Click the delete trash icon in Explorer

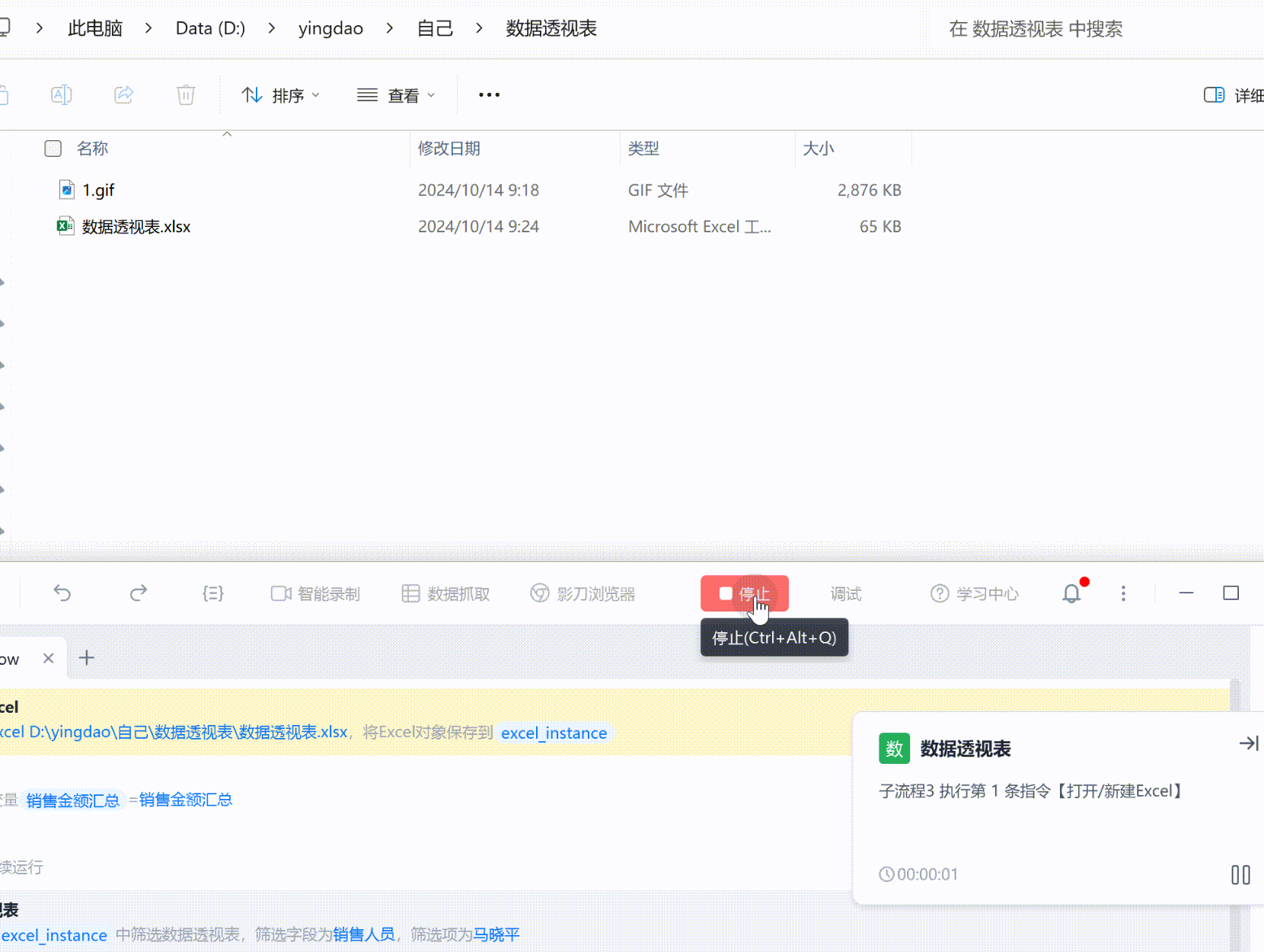pos(186,95)
